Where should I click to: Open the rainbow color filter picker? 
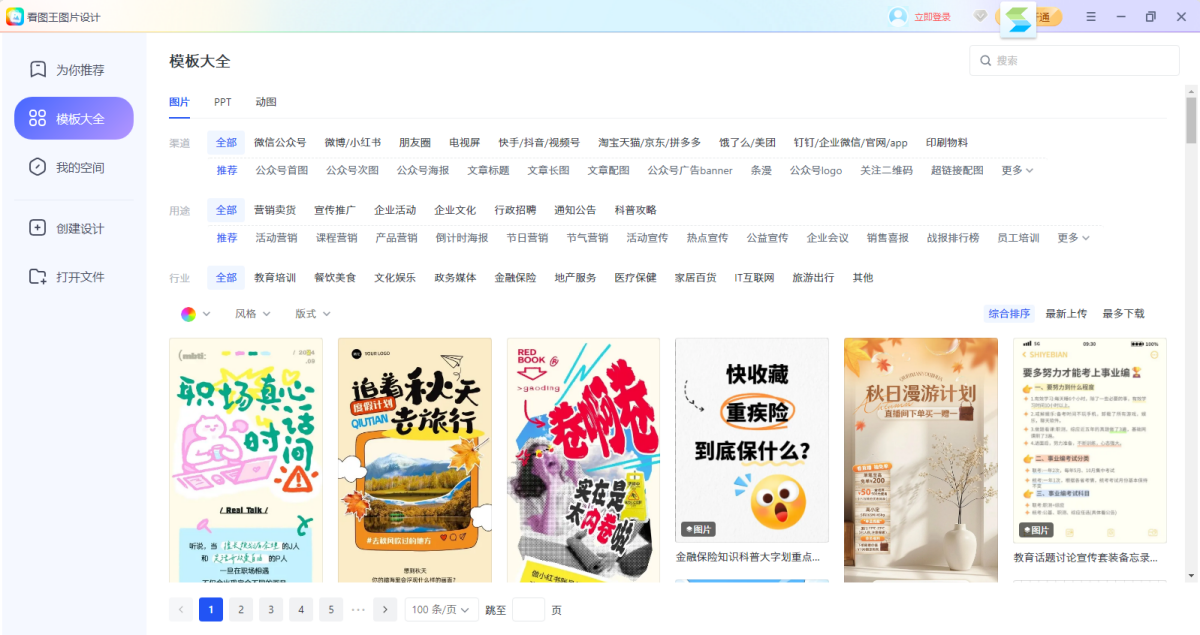[195, 314]
